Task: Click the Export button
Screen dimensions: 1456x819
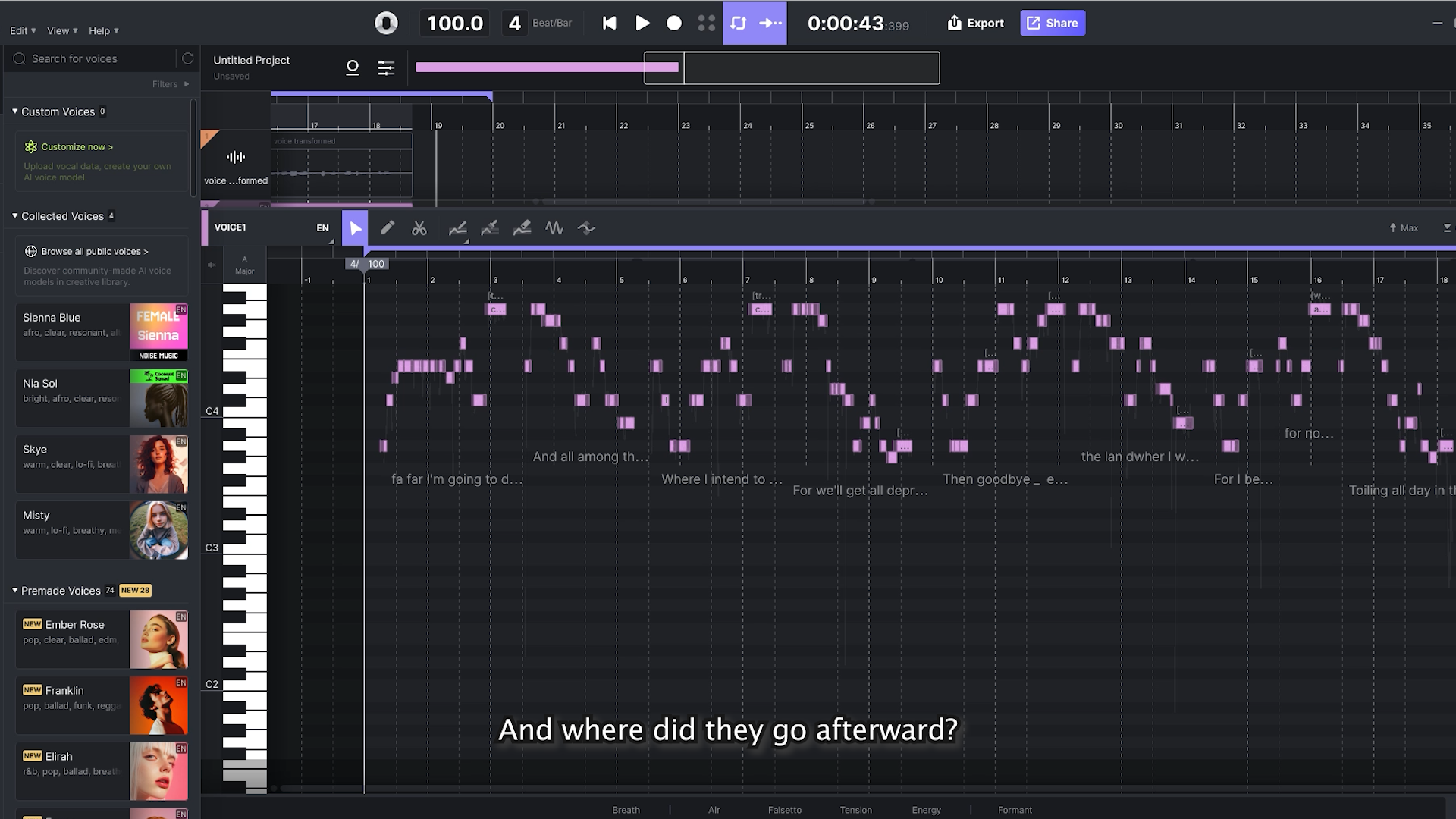Action: [x=975, y=23]
